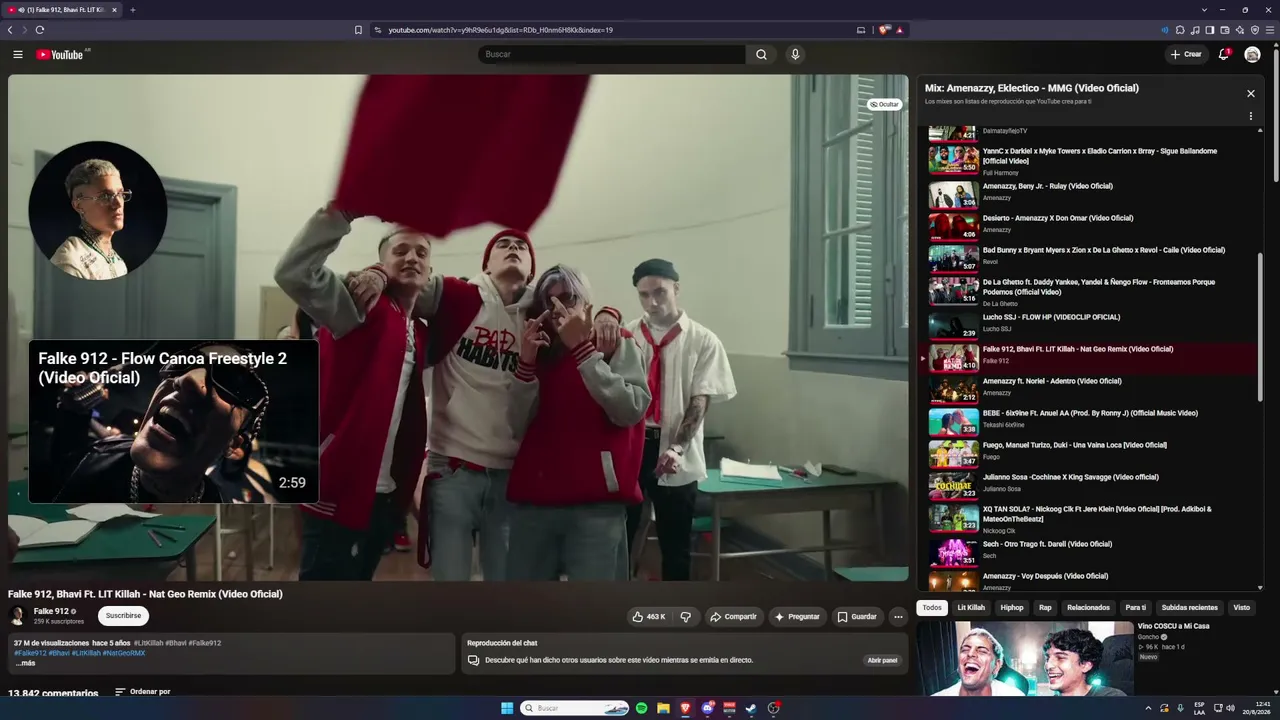Open the Vino COSCU a Mi Casa recommended video
Screen dimensions: 1280x720
click(1088, 659)
